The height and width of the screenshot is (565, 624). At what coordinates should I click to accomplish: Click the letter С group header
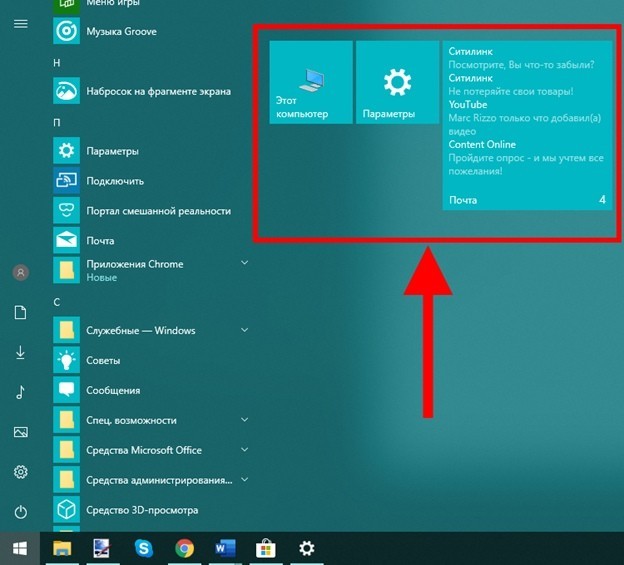point(57,302)
